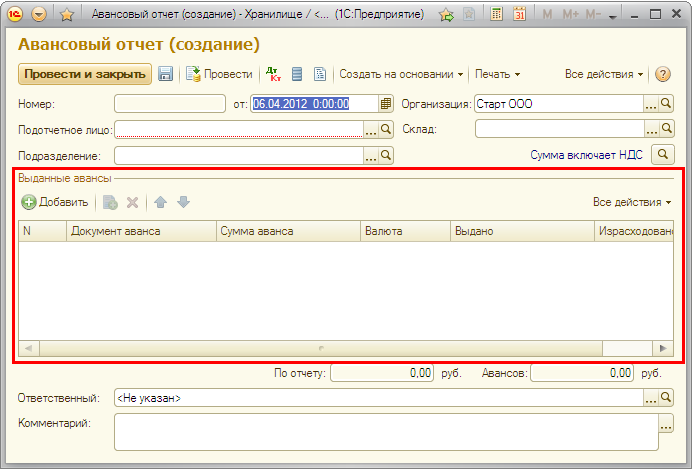Click the document report page icon

[x=320, y=74]
